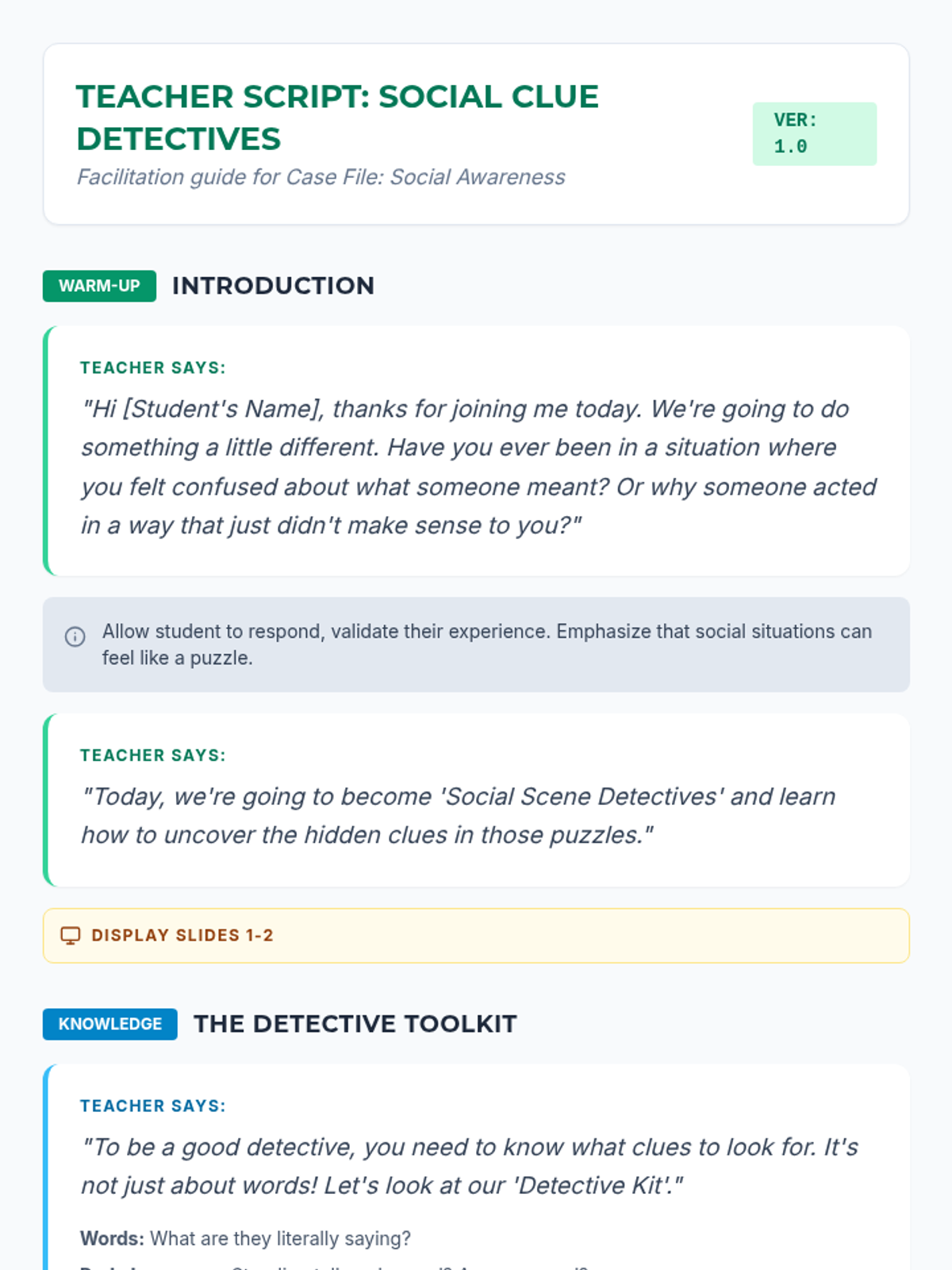The image size is (952, 1270).
Task: Select the green WARM-UP badge
Action: [x=99, y=286]
